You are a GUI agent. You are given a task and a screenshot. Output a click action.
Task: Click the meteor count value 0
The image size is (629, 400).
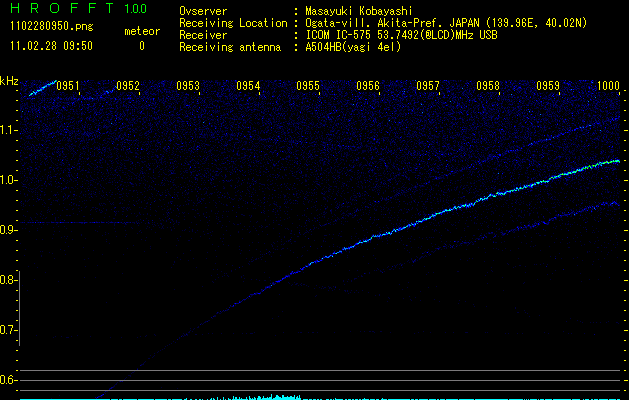(x=142, y=46)
